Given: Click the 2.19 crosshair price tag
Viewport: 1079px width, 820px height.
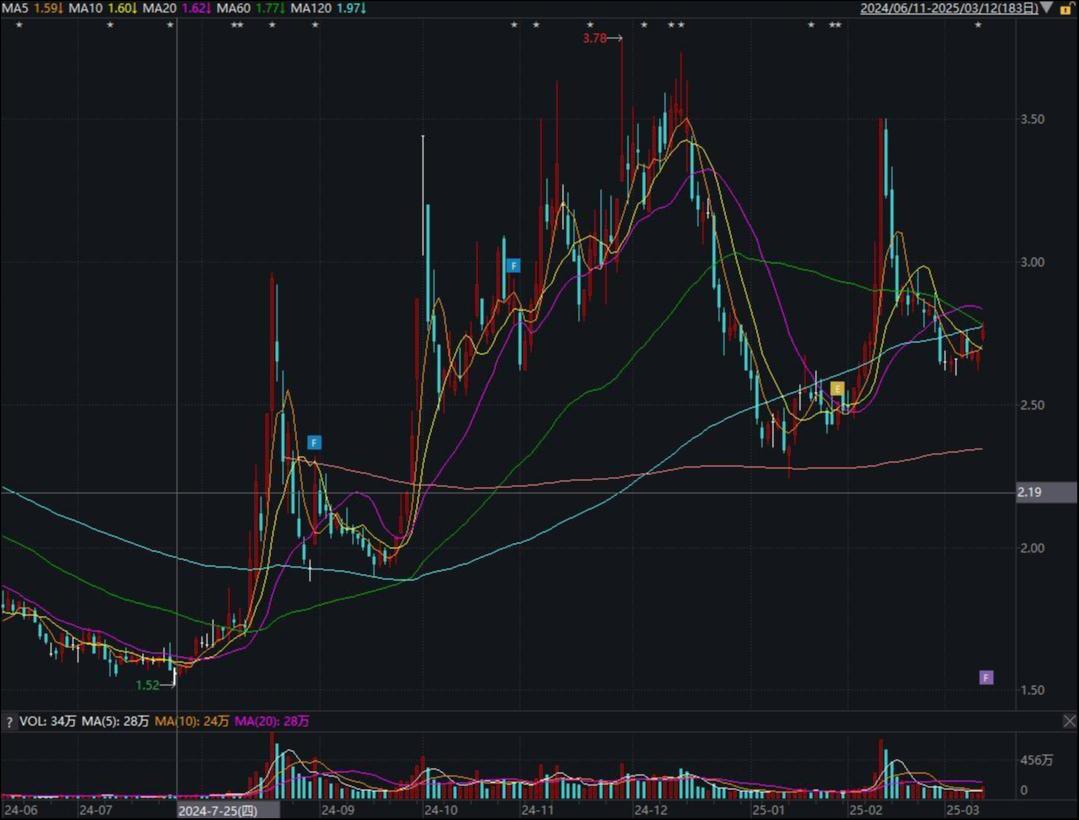Looking at the screenshot, I should pyautogui.click(x=1046, y=492).
